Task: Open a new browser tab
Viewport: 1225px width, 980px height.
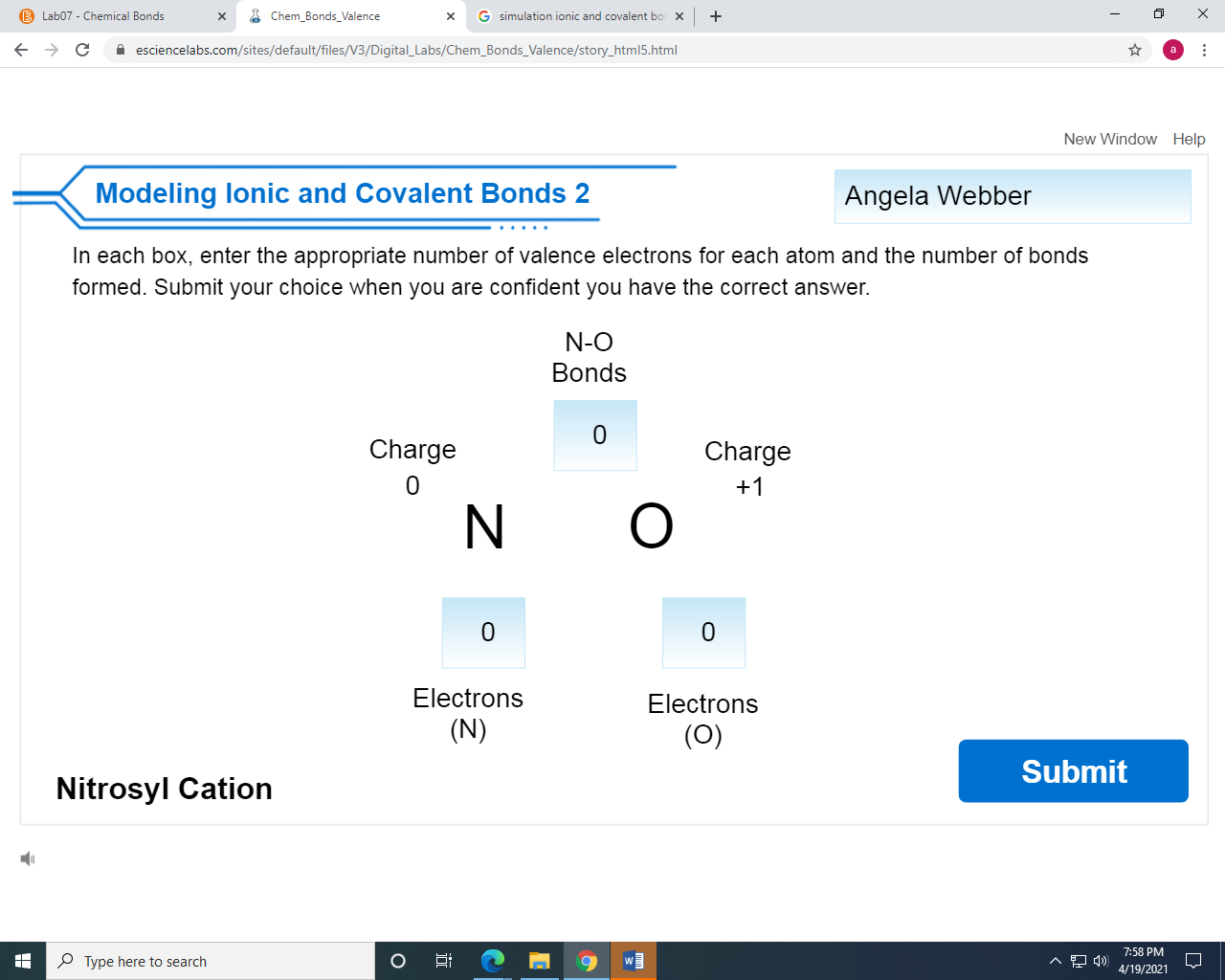Action: coord(716,16)
